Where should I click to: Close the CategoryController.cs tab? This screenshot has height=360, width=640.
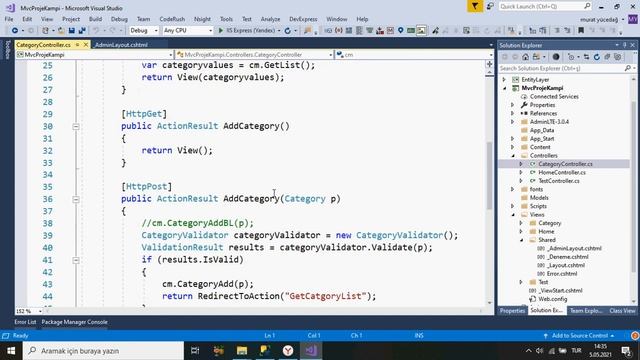pos(86,45)
